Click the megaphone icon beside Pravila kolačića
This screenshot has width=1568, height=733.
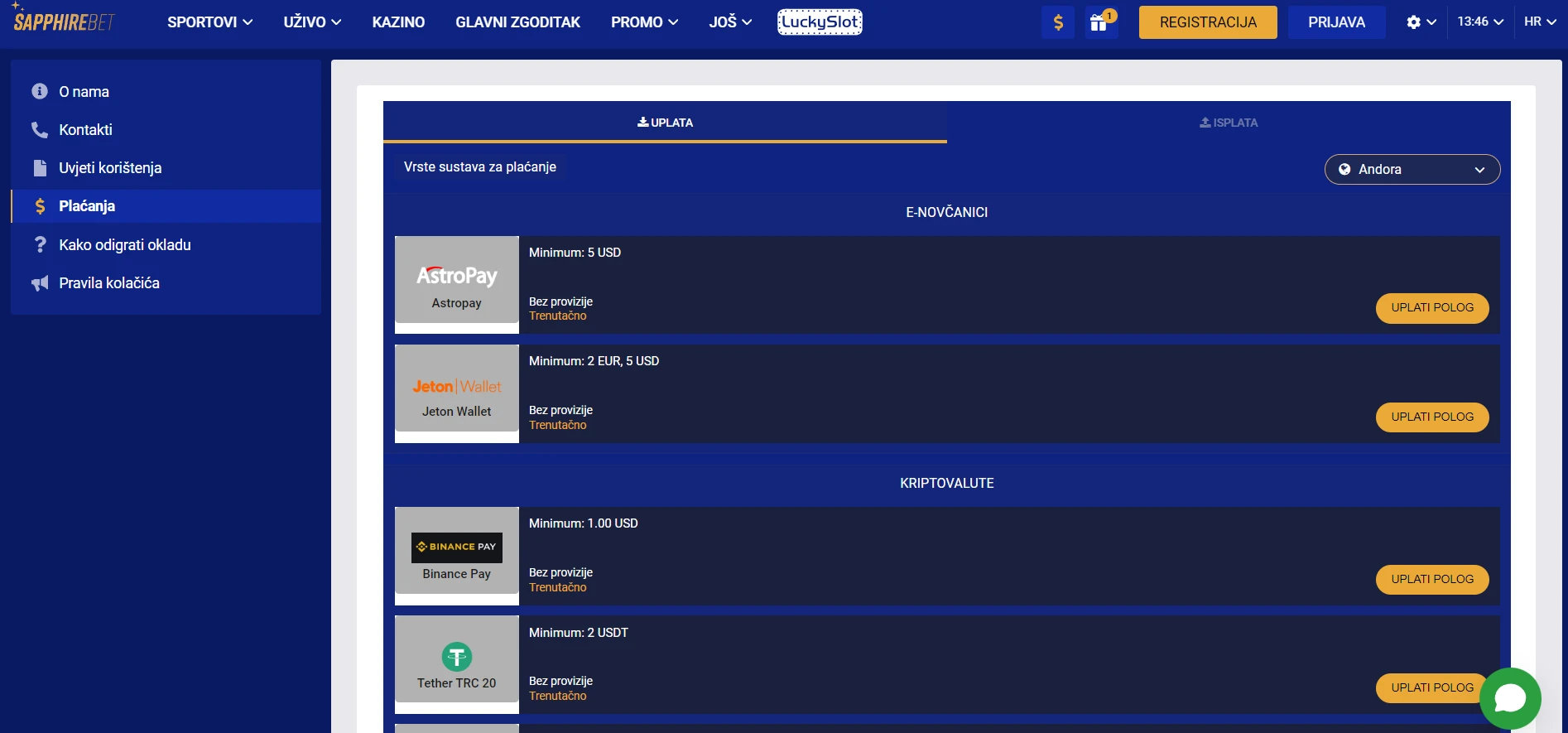coord(40,283)
